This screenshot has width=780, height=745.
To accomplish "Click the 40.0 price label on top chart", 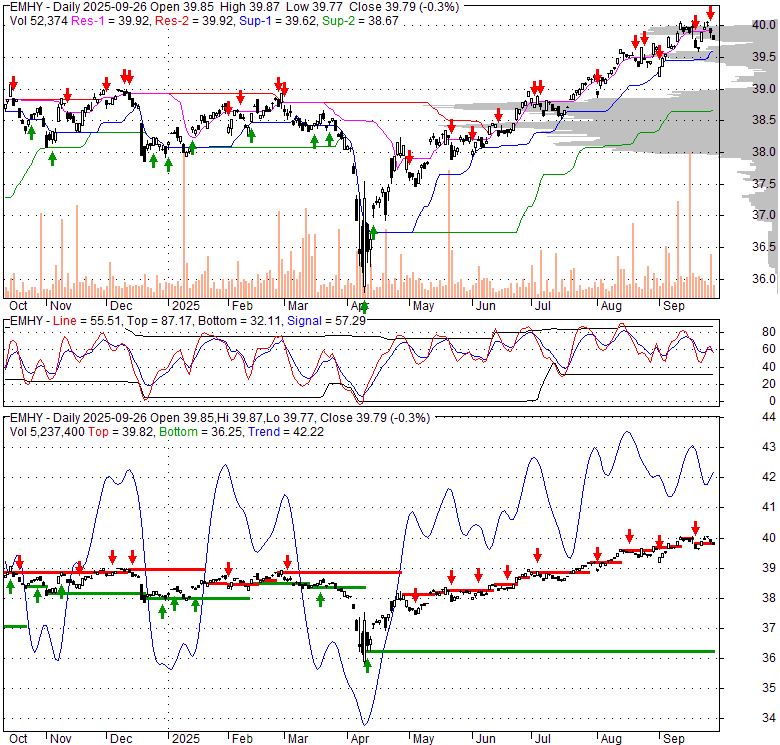I will click(764, 25).
